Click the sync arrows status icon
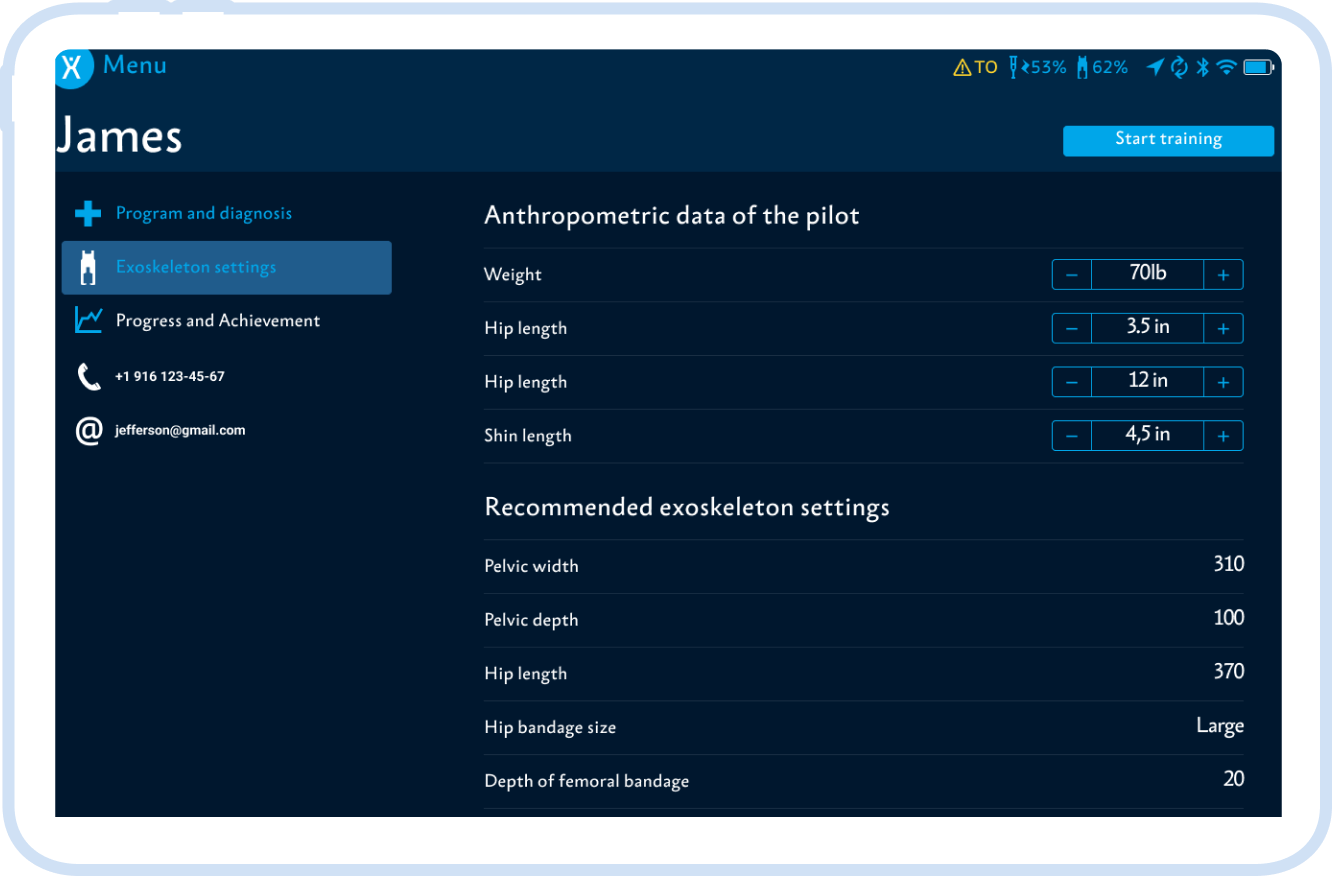 (x=1179, y=67)
